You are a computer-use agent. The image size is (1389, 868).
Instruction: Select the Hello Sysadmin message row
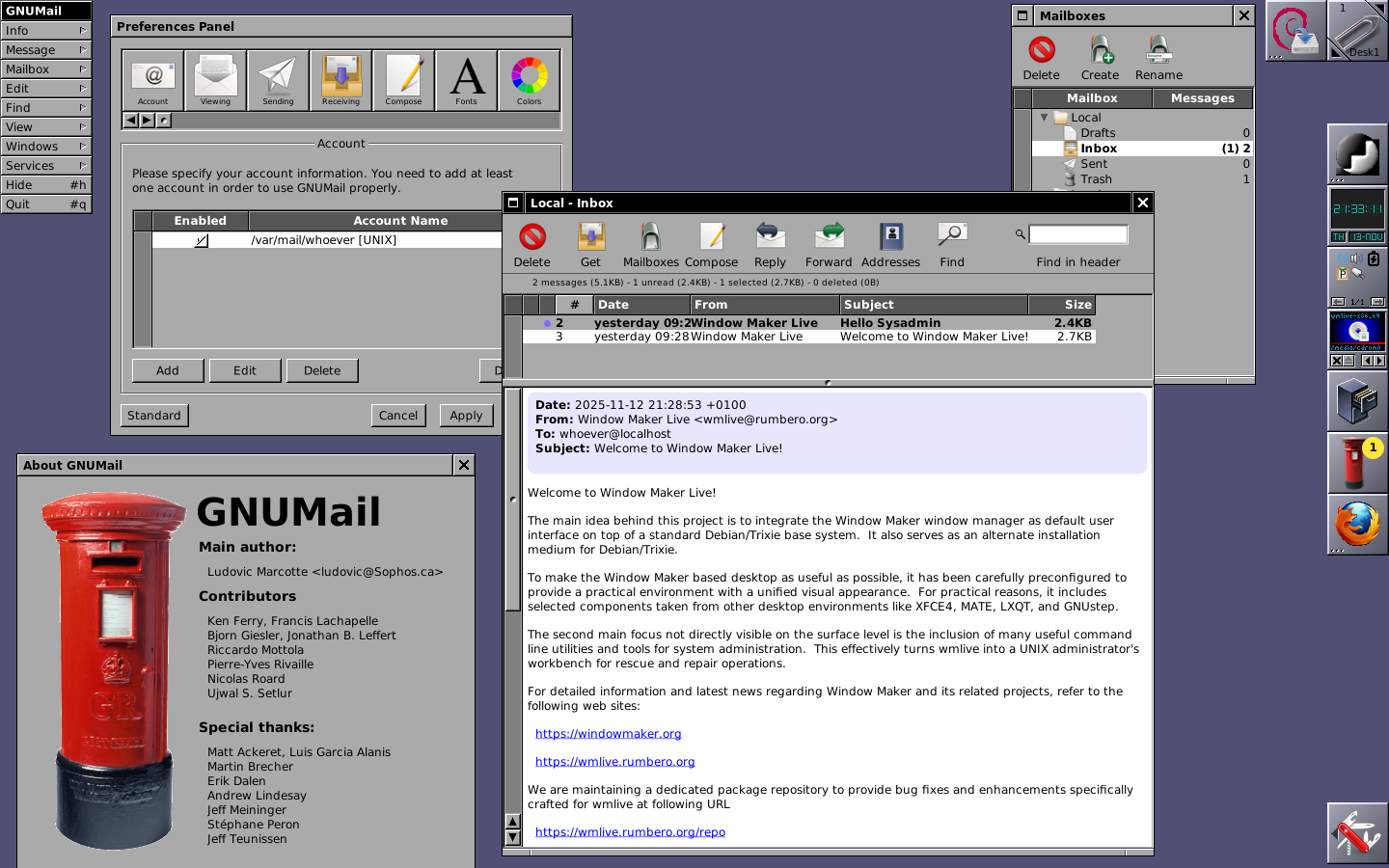point(808,323)
